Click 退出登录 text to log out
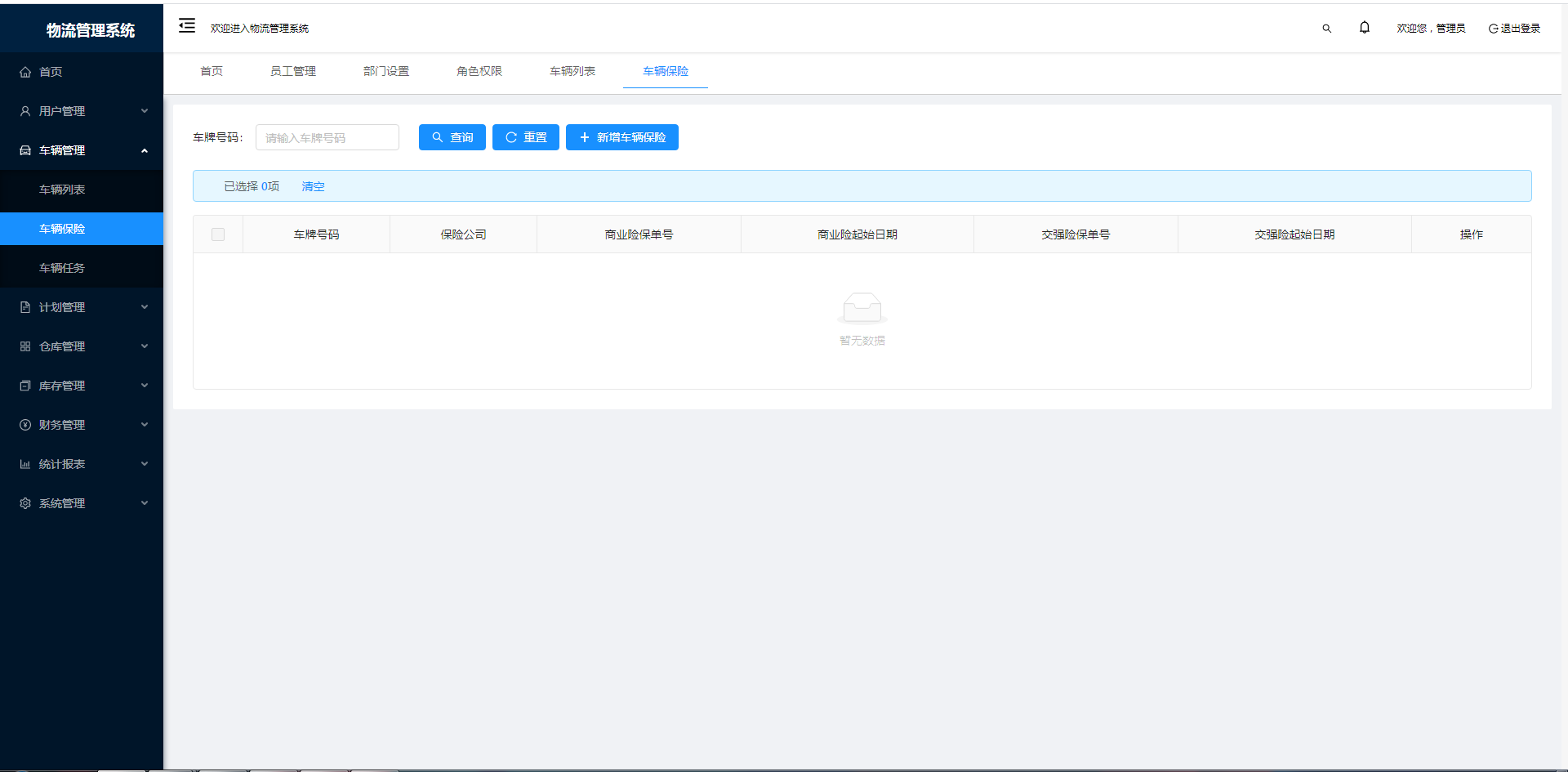The image size is (1568, 772). point(1521,29)
